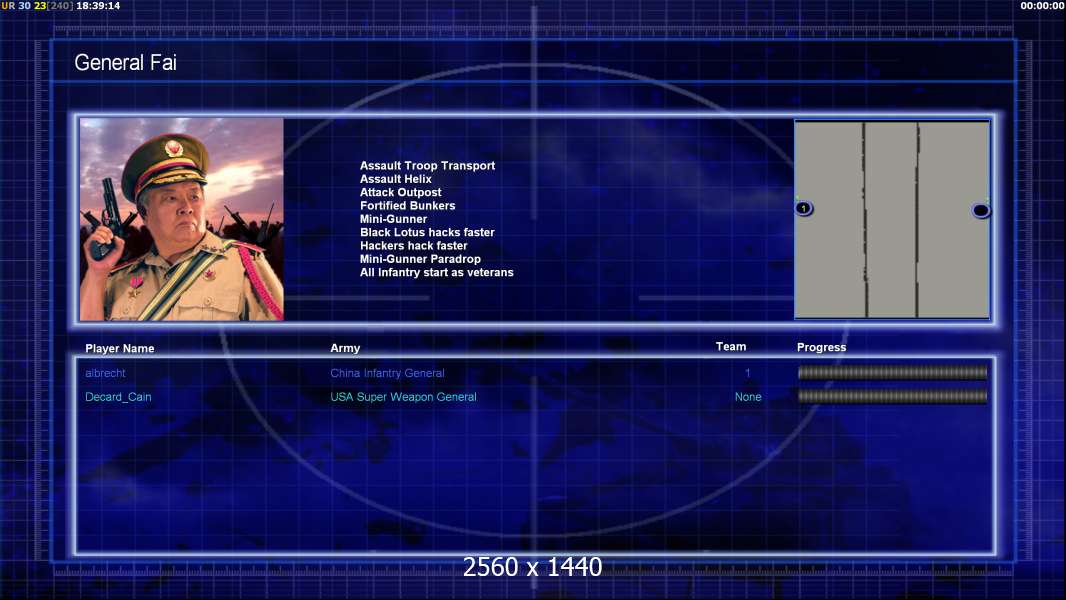The width and height of the screenshot is (1066, 600).
Task: Click the 'Army' column header
Action: tap(345, 348)
